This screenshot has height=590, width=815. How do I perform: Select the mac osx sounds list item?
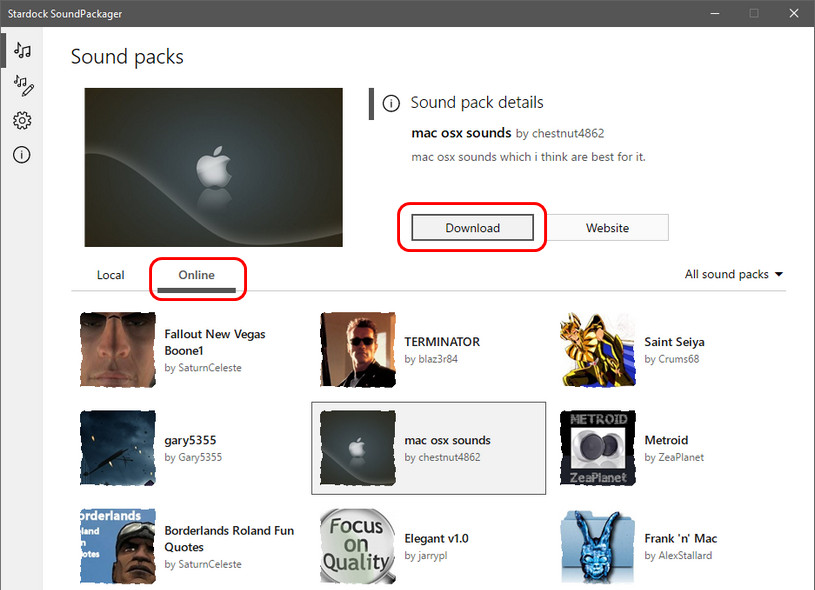tap(428, 448)
